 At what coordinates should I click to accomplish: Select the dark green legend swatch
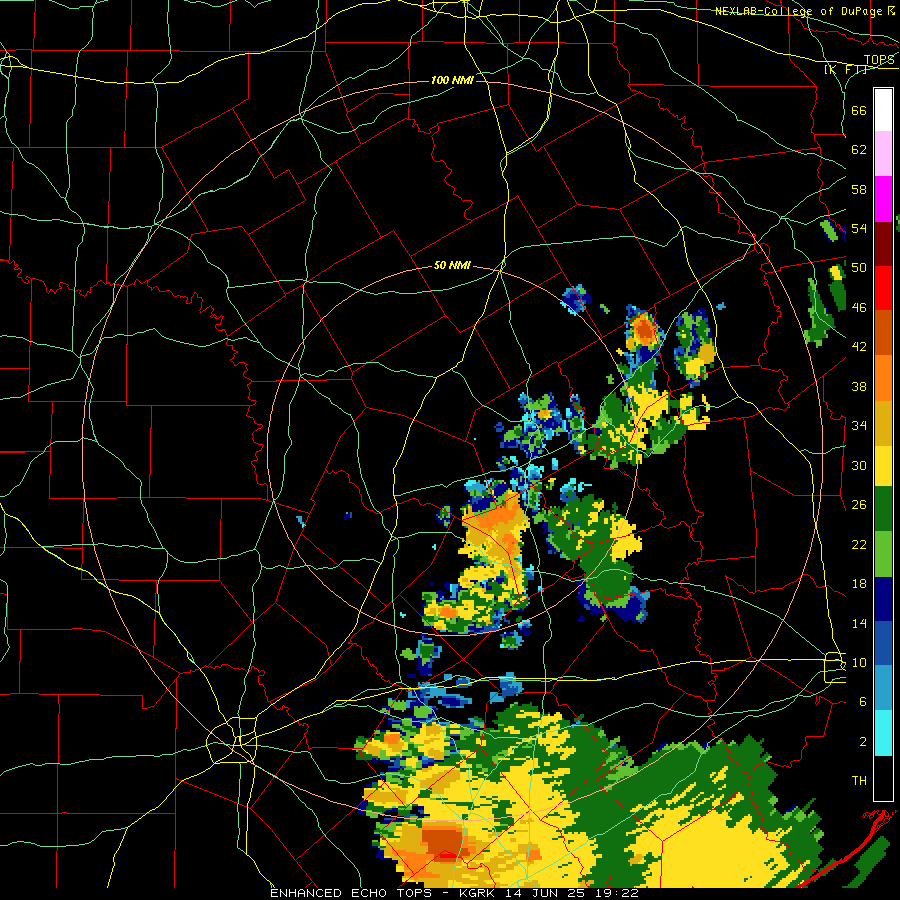pos(883,509)
